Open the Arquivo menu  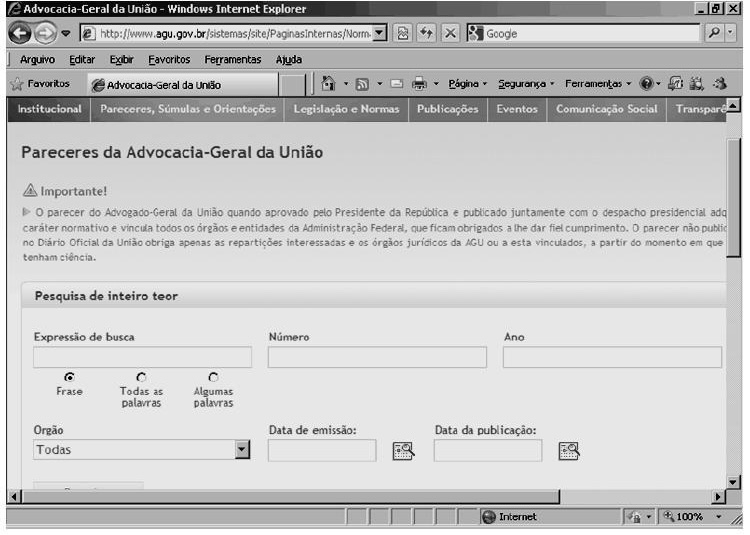(37, 60)
